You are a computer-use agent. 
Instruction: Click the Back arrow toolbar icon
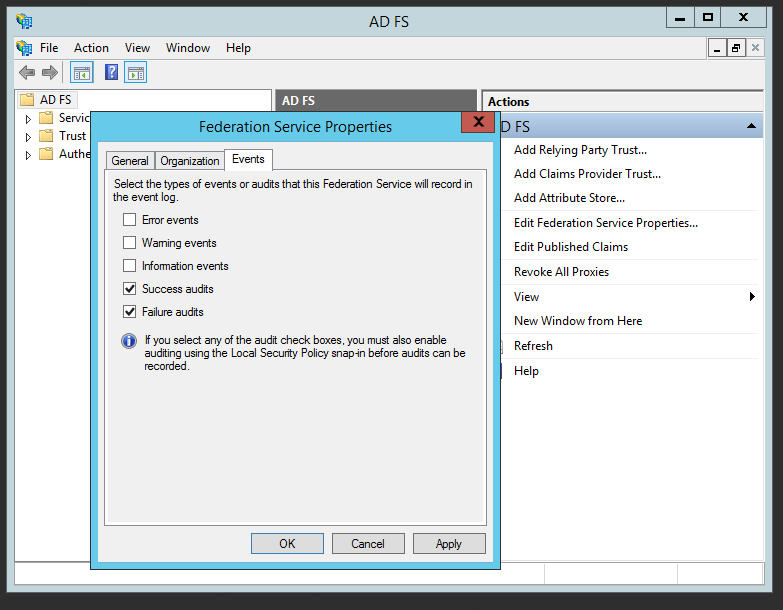coord(27,73)
